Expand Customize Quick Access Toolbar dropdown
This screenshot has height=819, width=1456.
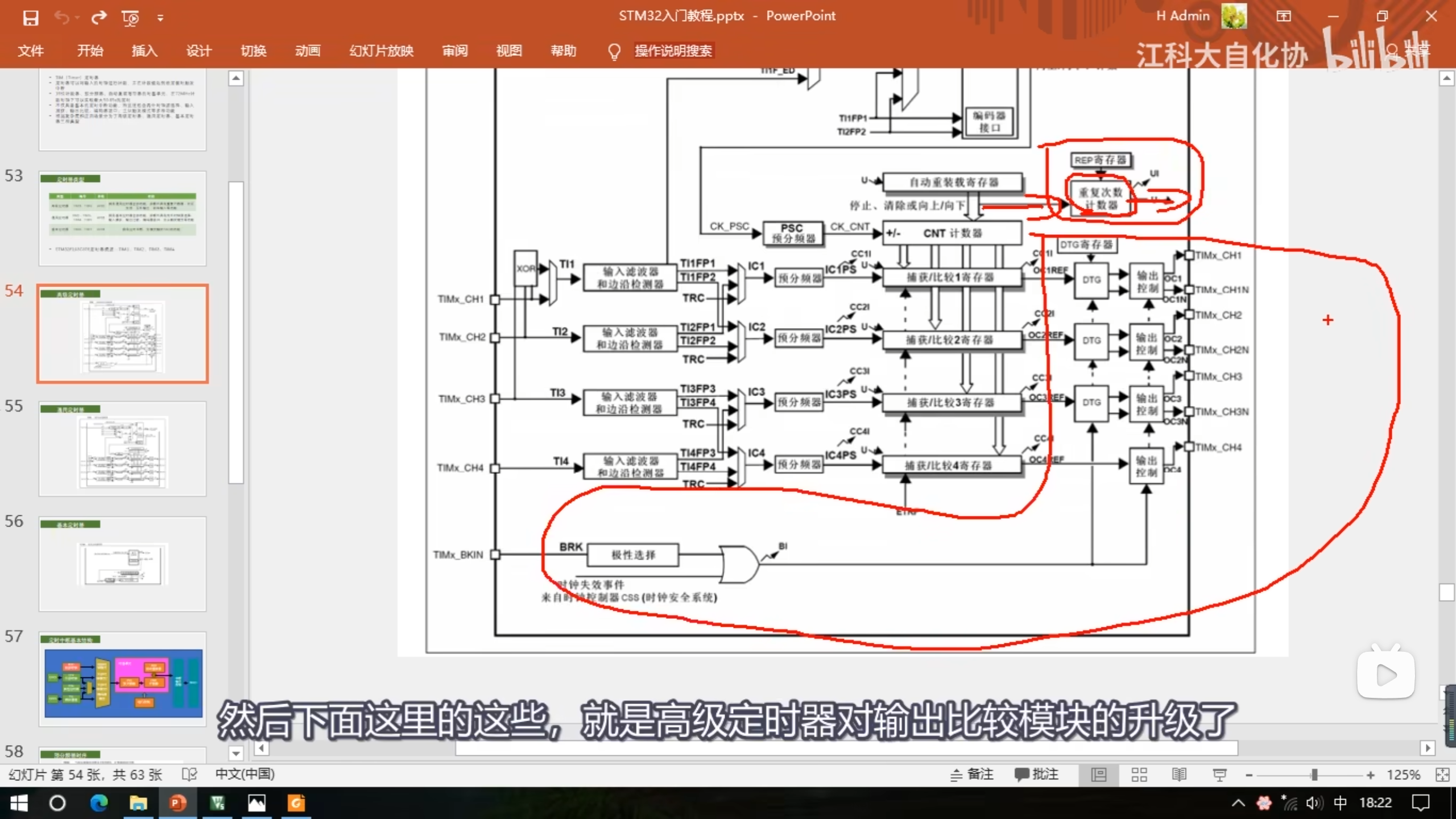click(x=160, y=18)
